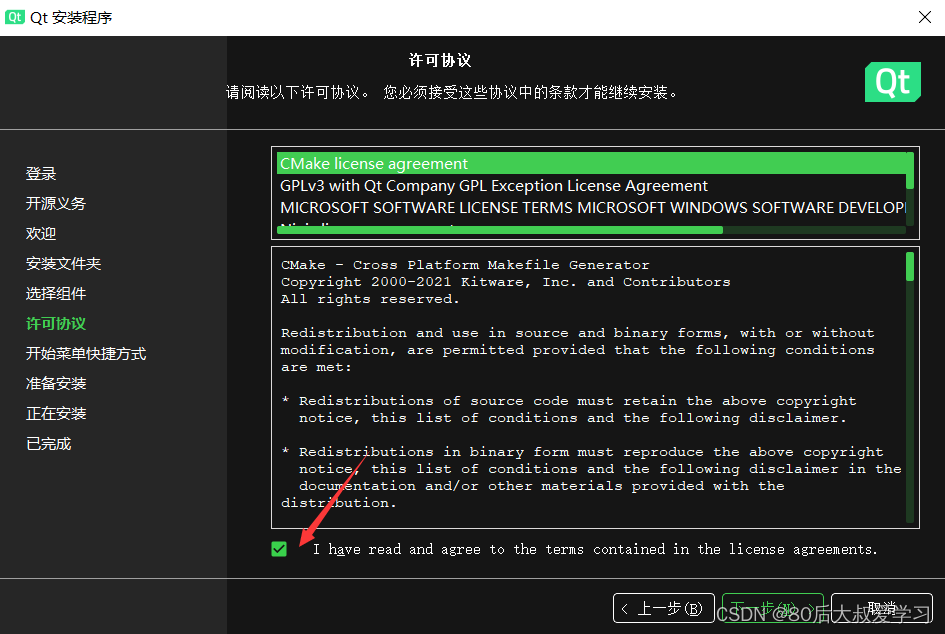
Task: Click the 许可协议 step in sidebar
Action: pyautogui.click(x=56, y=324)
